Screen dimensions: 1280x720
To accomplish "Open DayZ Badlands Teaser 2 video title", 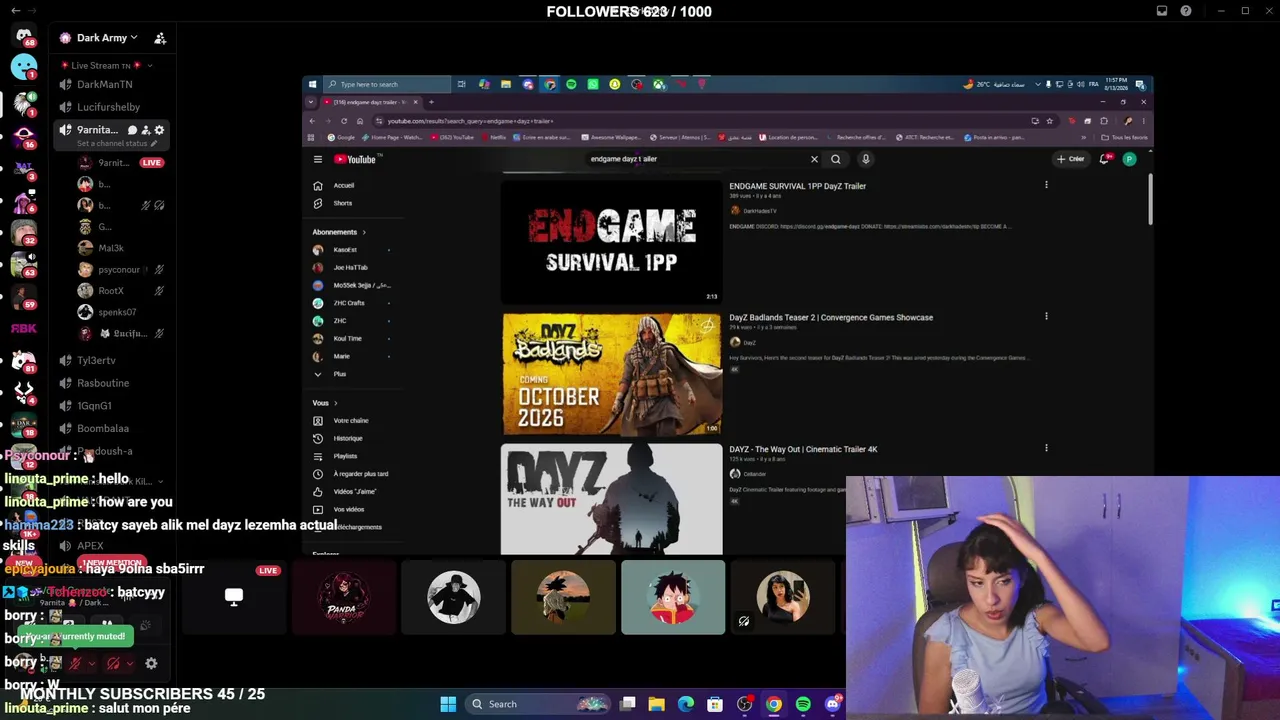I will [x=831, y=318].
